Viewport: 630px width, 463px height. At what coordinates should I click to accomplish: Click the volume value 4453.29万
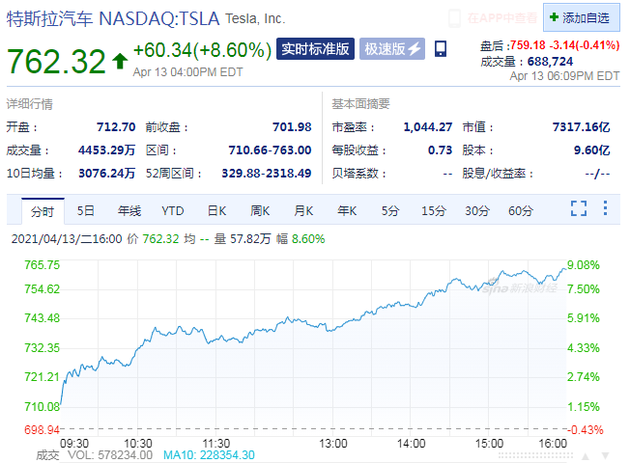[x=106, y=150]
